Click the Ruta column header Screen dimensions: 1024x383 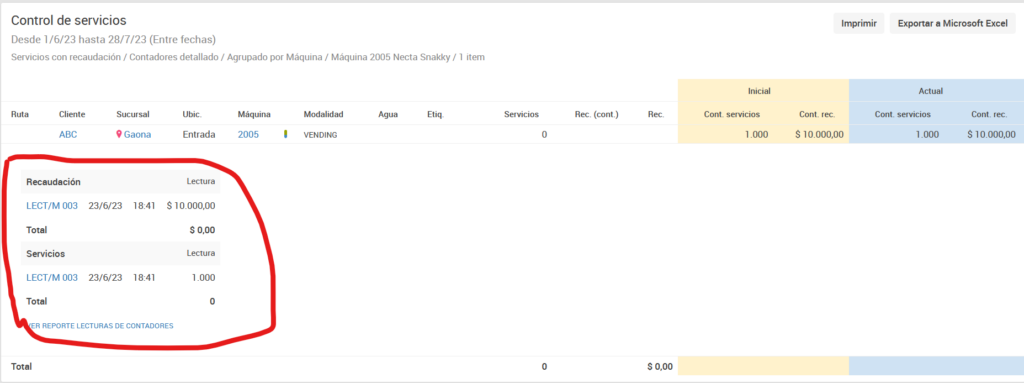[x=20, y=114]
